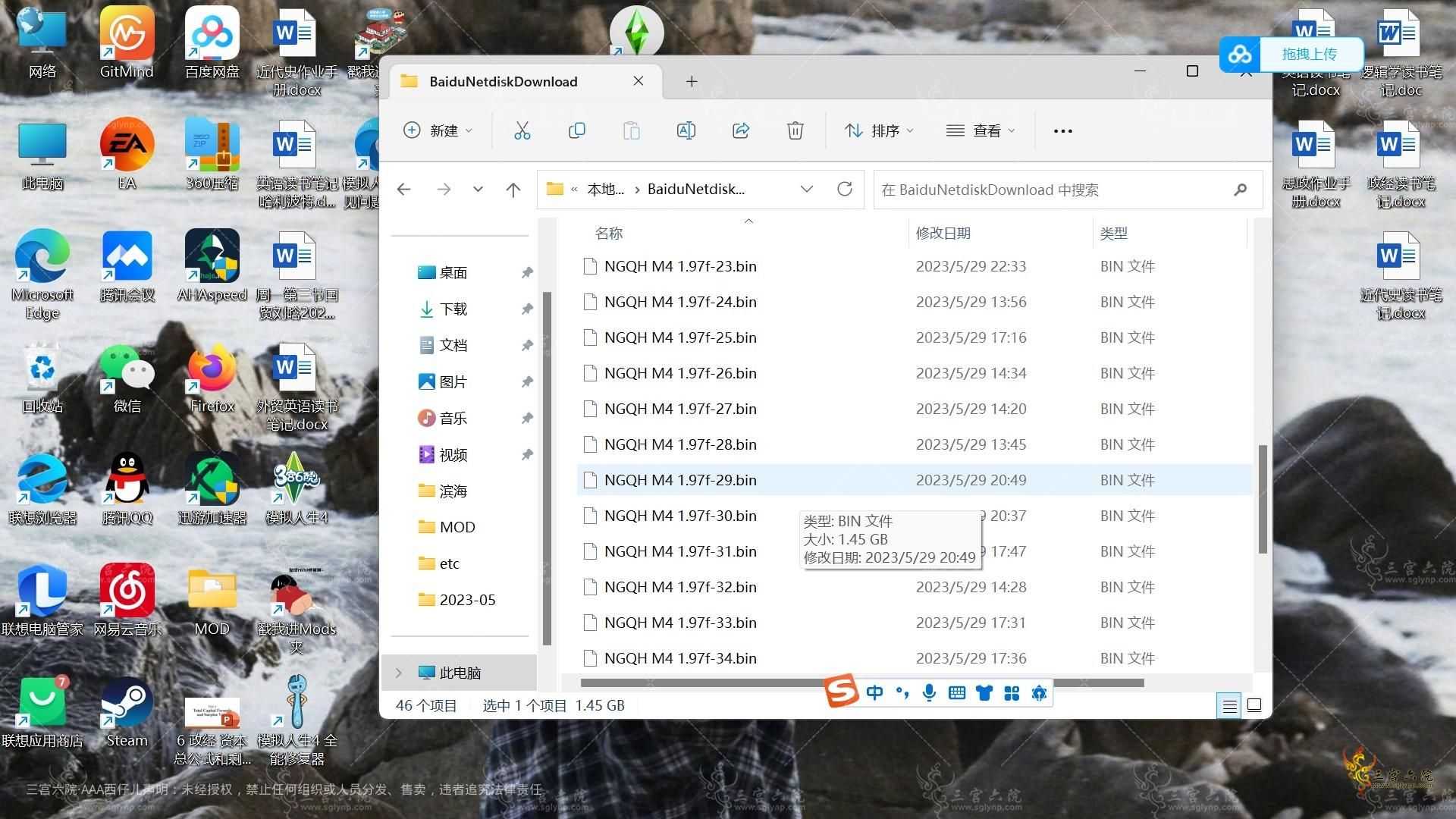1456x819 pixels.
Task: Go up one folder level arrow
Action: click(x=513, y=190)
